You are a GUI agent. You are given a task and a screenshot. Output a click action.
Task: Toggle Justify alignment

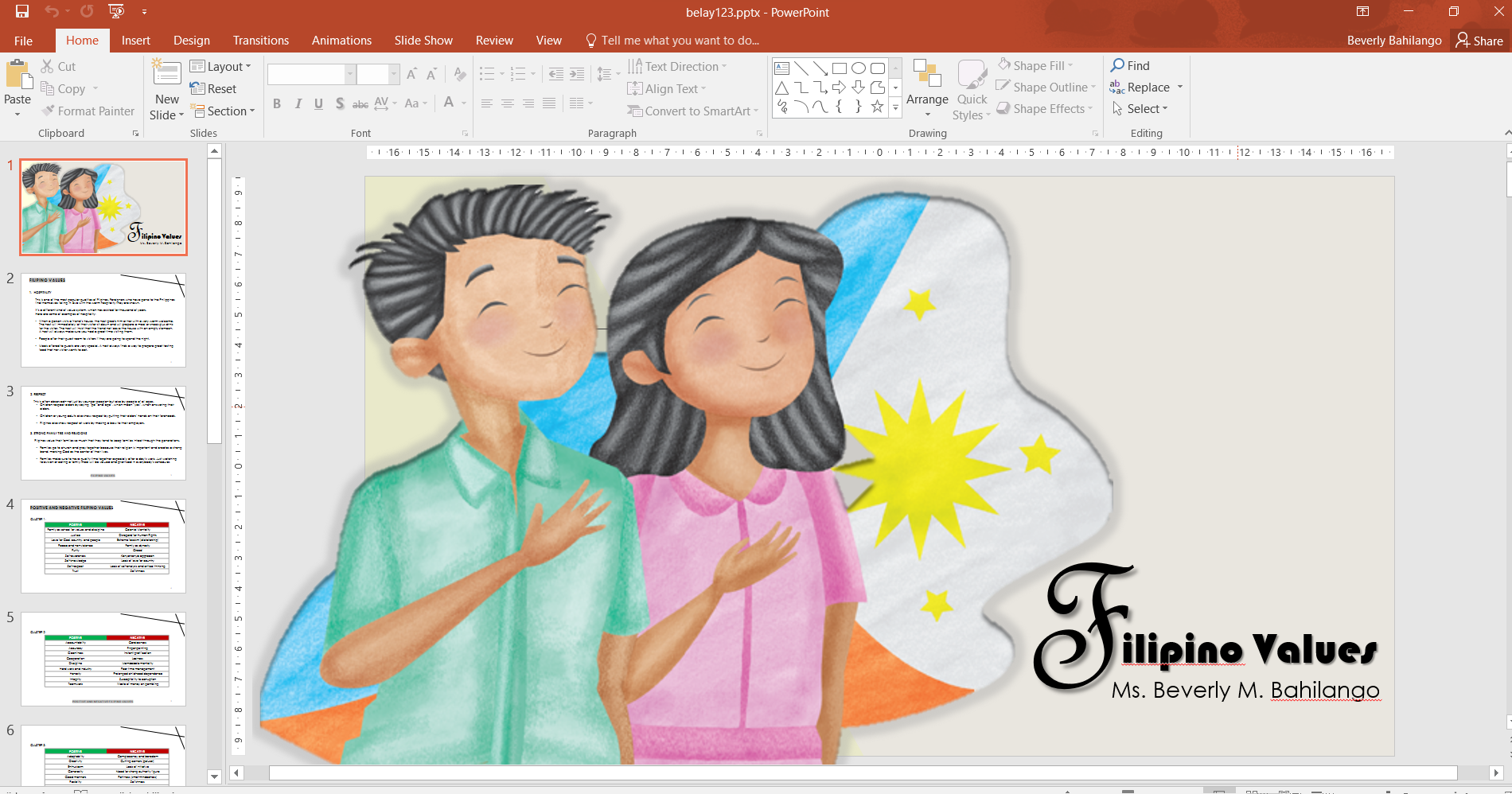(549, 103)
